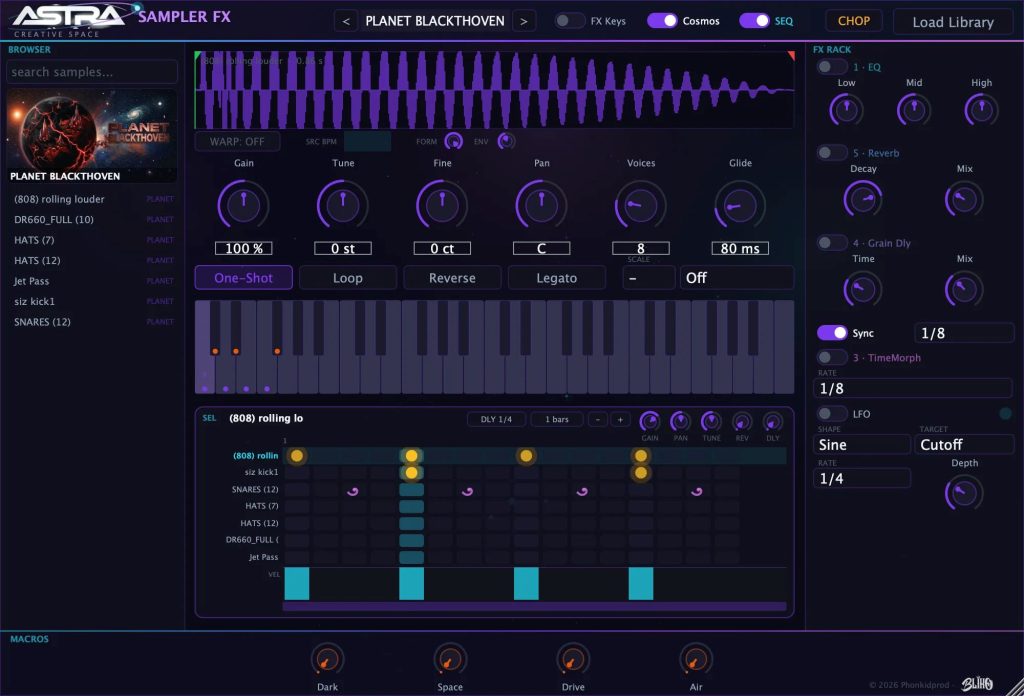This screenshot has height=696, width=1024.
Task: Turn off the delay Sync toggle
Action: (832, 333)
